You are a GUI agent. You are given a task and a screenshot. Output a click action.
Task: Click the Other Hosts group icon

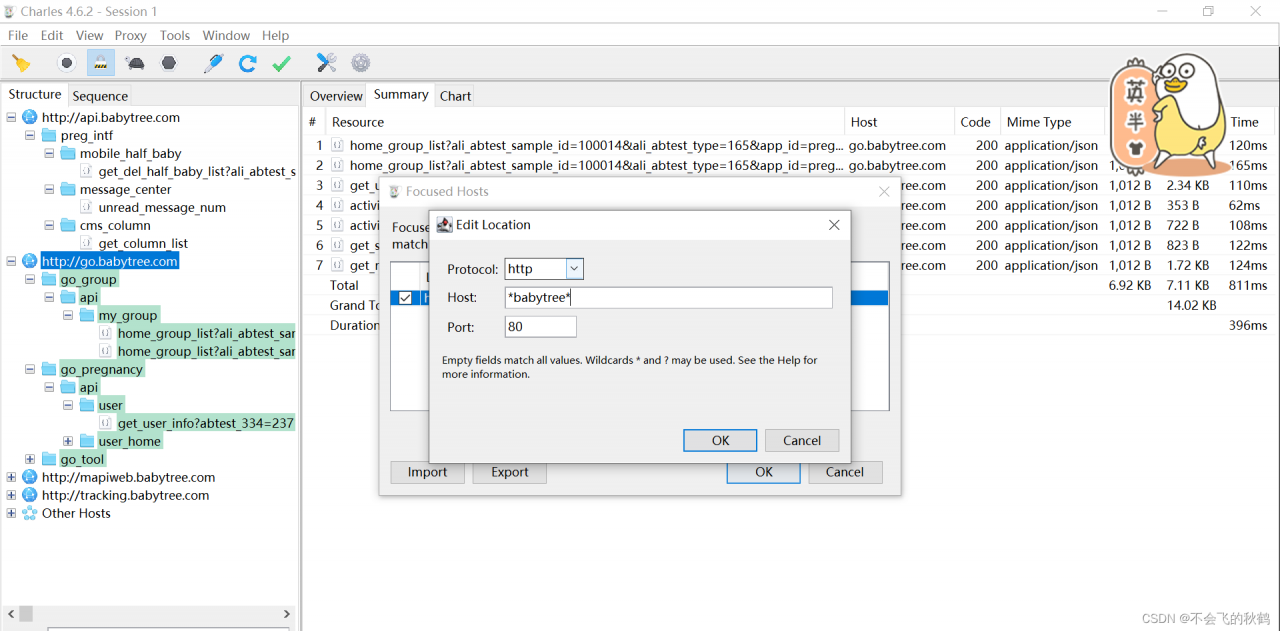click(x=30, y=513)
